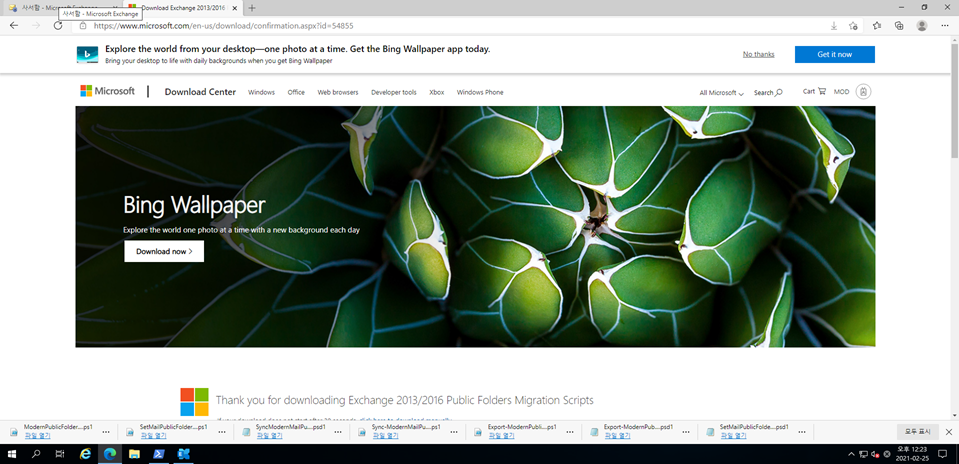Open the notification center icon
Viewport: 959px width, 464px height.
coord(942,454)
